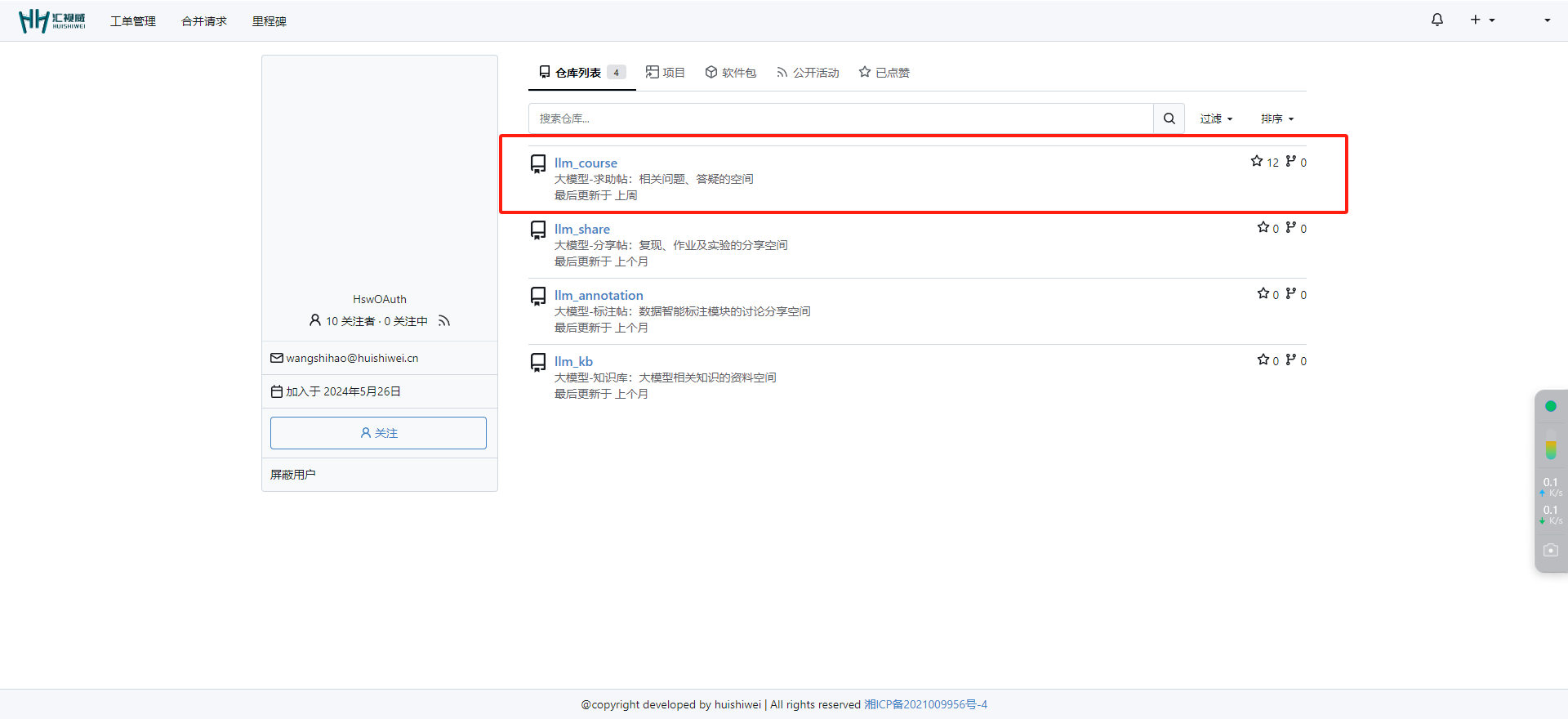Viewport: 1568px width, 719px height.
Task: Click the RSS feed icon beside followers
Action: [x=444, y=321]
